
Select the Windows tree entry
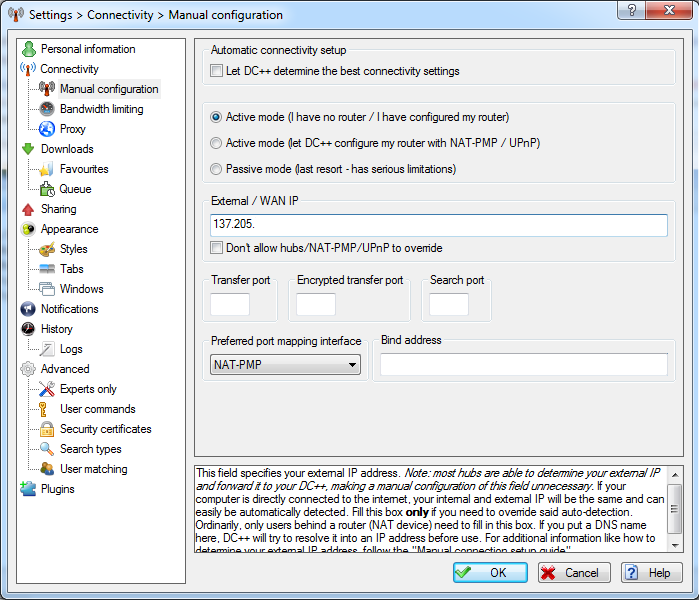(81, 289)
